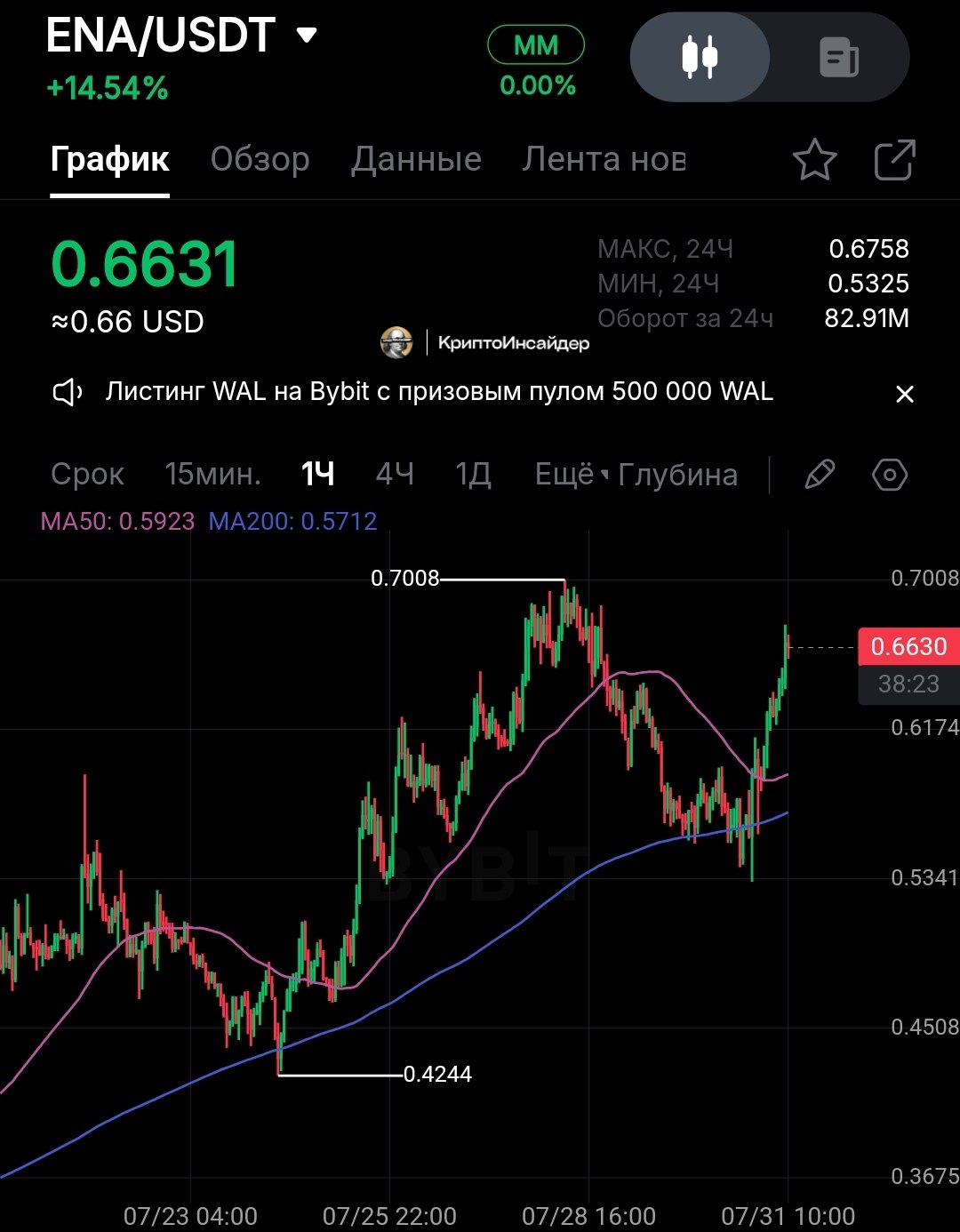
Task: Tap the 38:23 candle countdown
Action: [908, 684]
